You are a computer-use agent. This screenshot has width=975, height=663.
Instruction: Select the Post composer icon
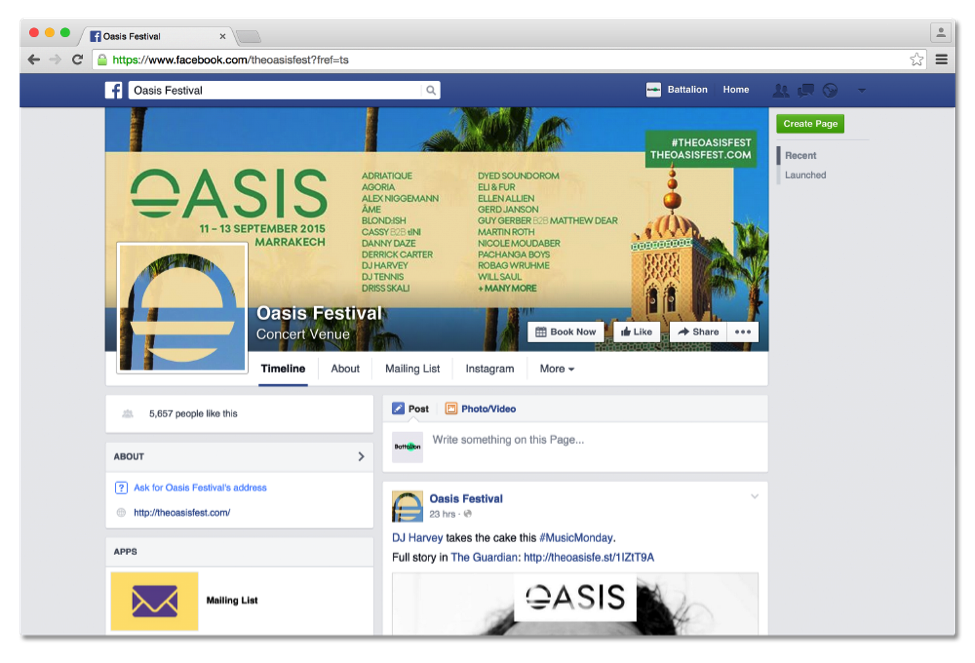[x=400, y=408]
